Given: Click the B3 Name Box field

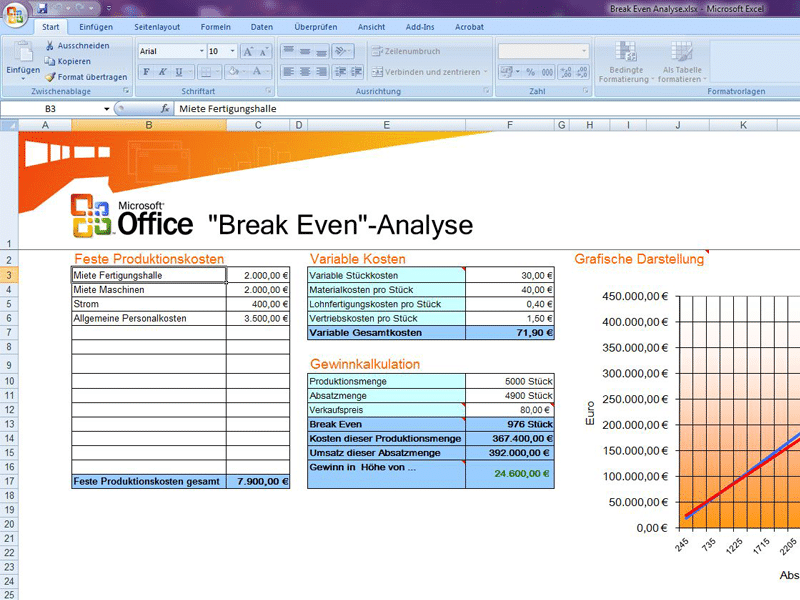Looking at the screenshot, I should coord(51,109).
